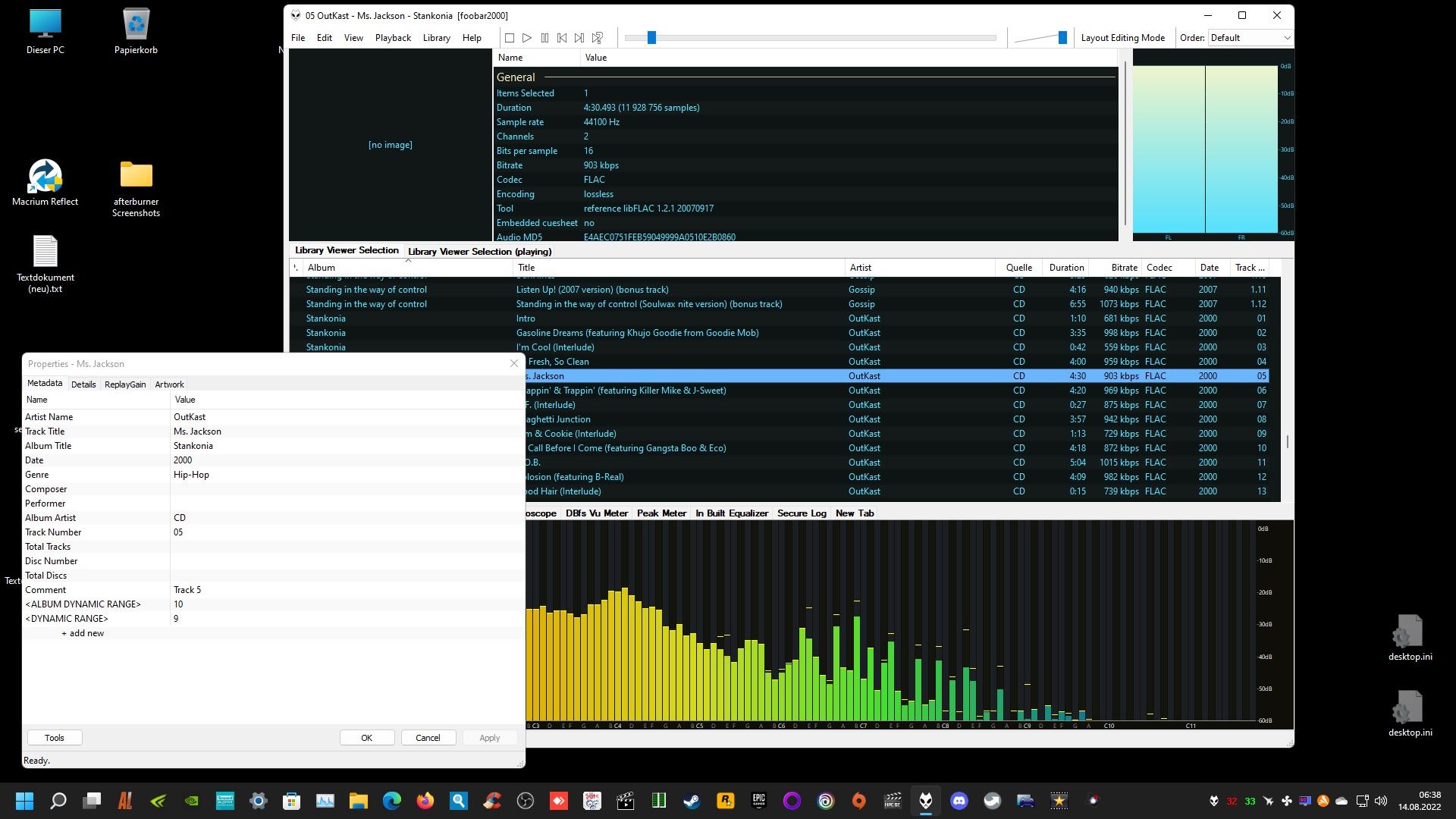Open taskbar search
This screenshot has width=1456, height=819.
click(x=58, y=801)
